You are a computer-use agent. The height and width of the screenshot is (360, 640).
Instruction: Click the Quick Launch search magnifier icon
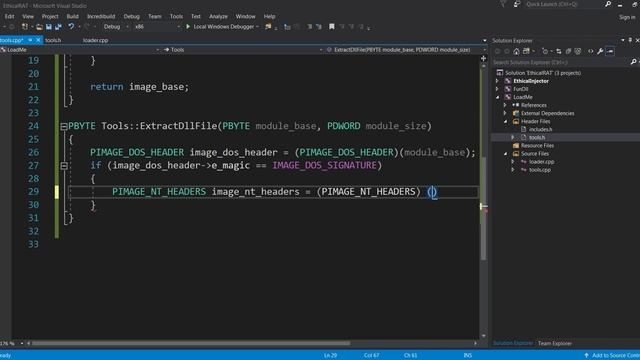pos(608,4)
